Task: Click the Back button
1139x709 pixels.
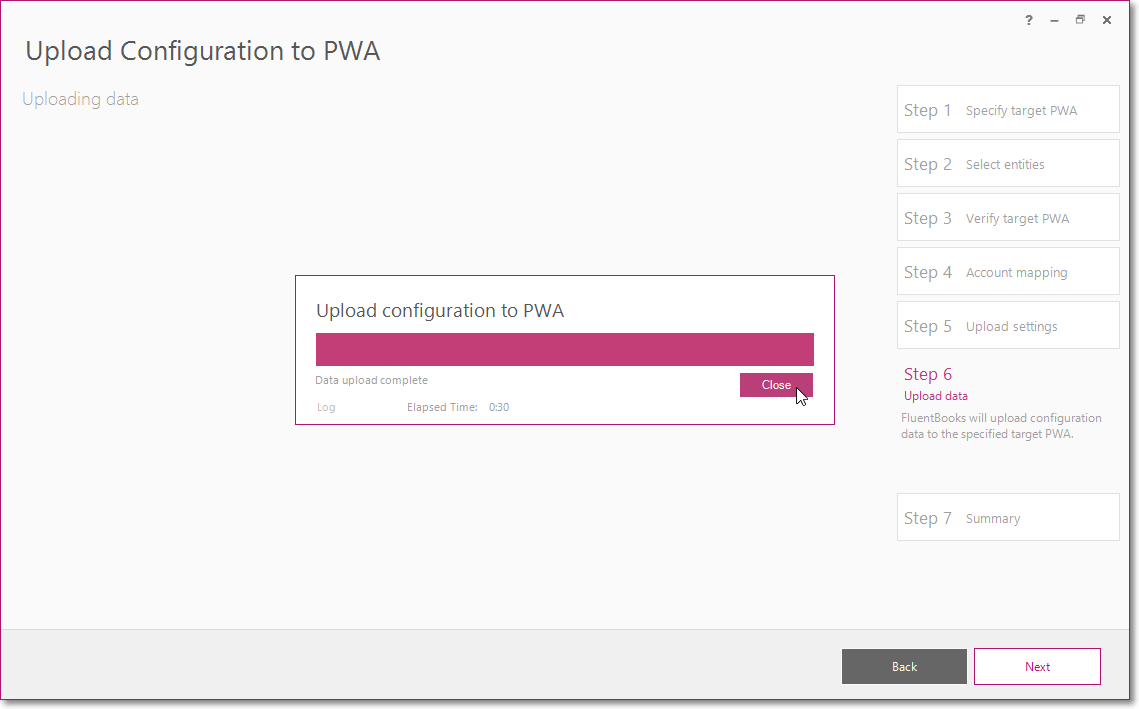Action: (904, 666)
